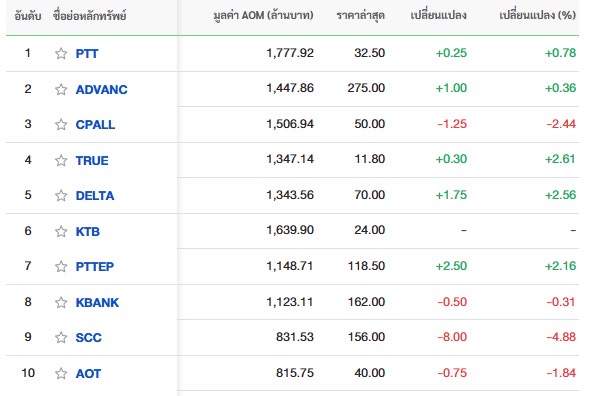The height and width of the screenshot is (396, 600).
Task: Sort by มูลค่า AOM (ล้านบาท) column header
Action: (x=263, y=15)
